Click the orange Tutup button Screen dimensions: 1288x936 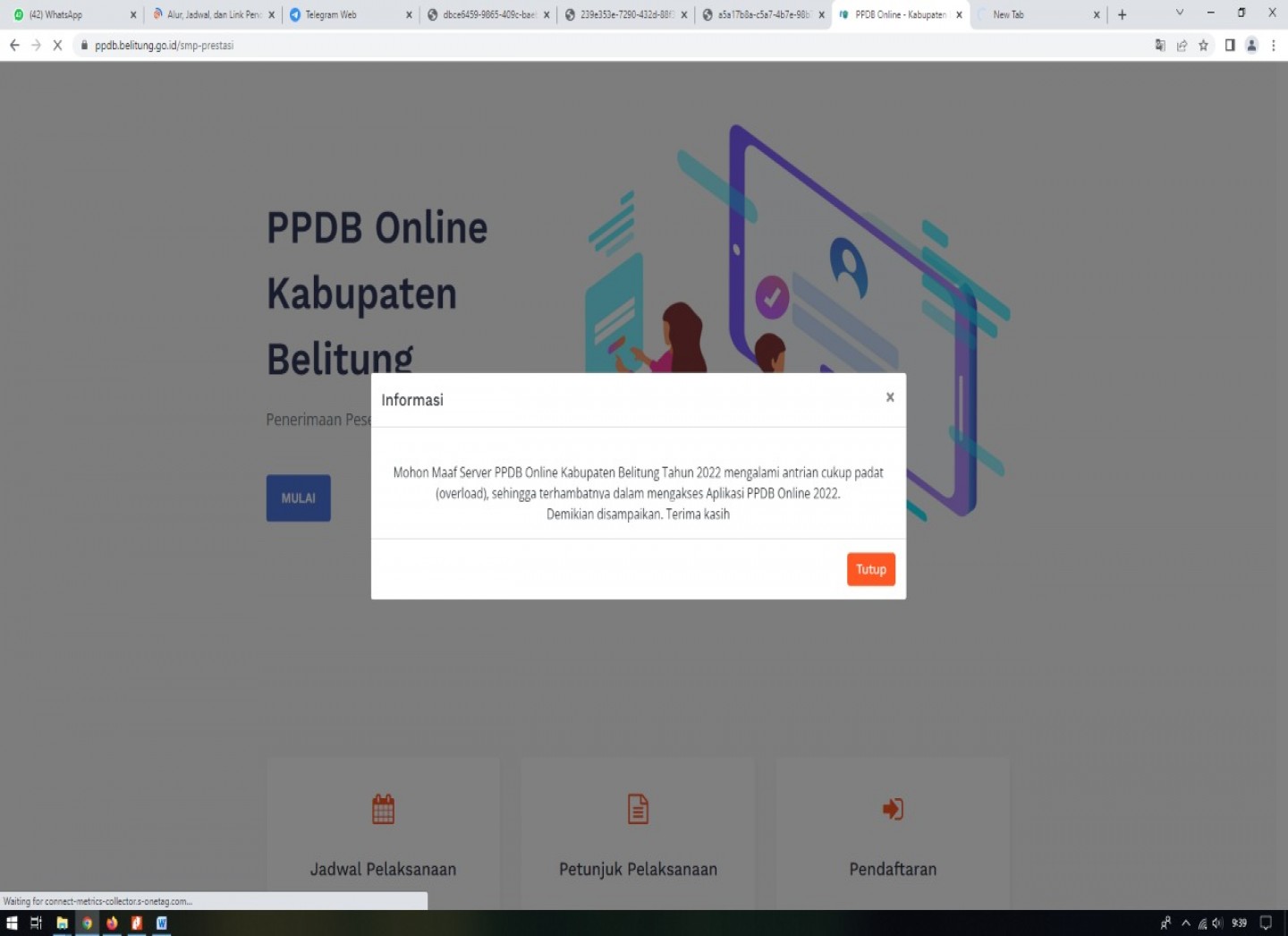point(870,569)
